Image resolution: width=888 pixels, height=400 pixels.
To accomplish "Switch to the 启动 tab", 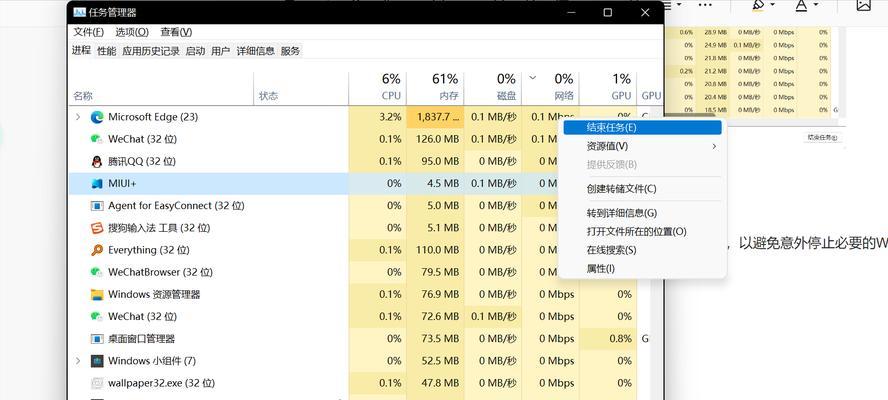I will [x=195, y=51].
